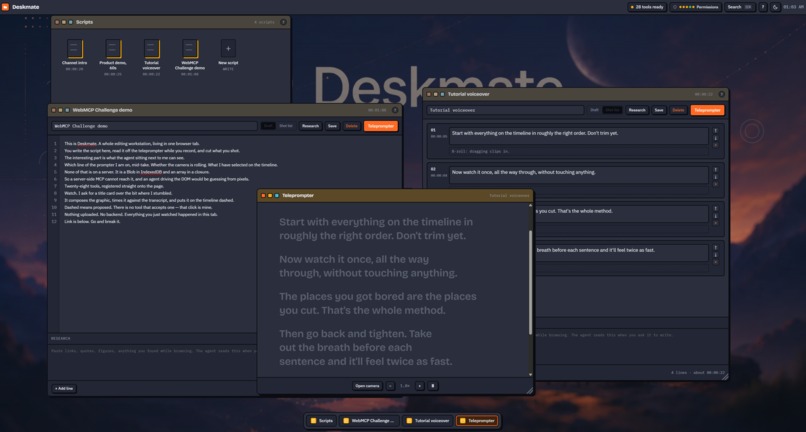
Task: Move the 'That's the whole method' line up
Action: tap(715, 209)
